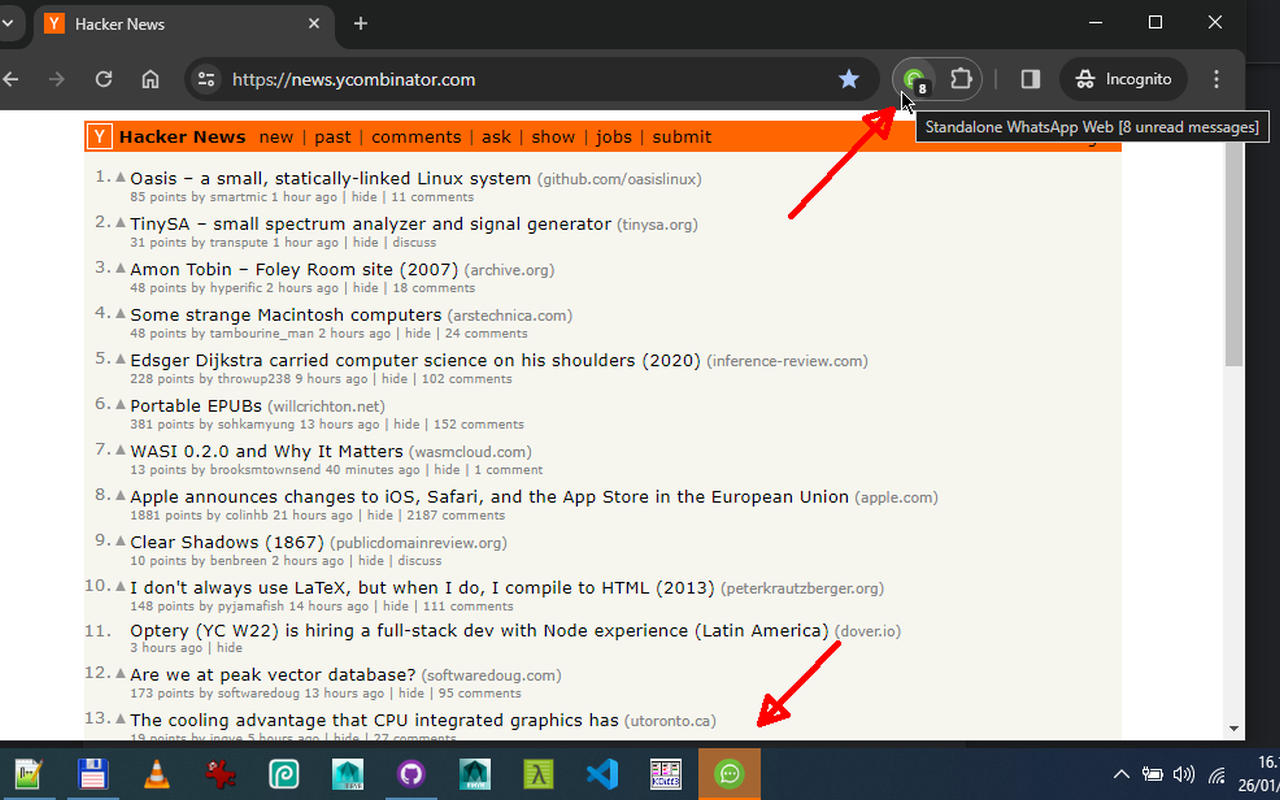Click the volume icon in system tray

[1184, 774]
